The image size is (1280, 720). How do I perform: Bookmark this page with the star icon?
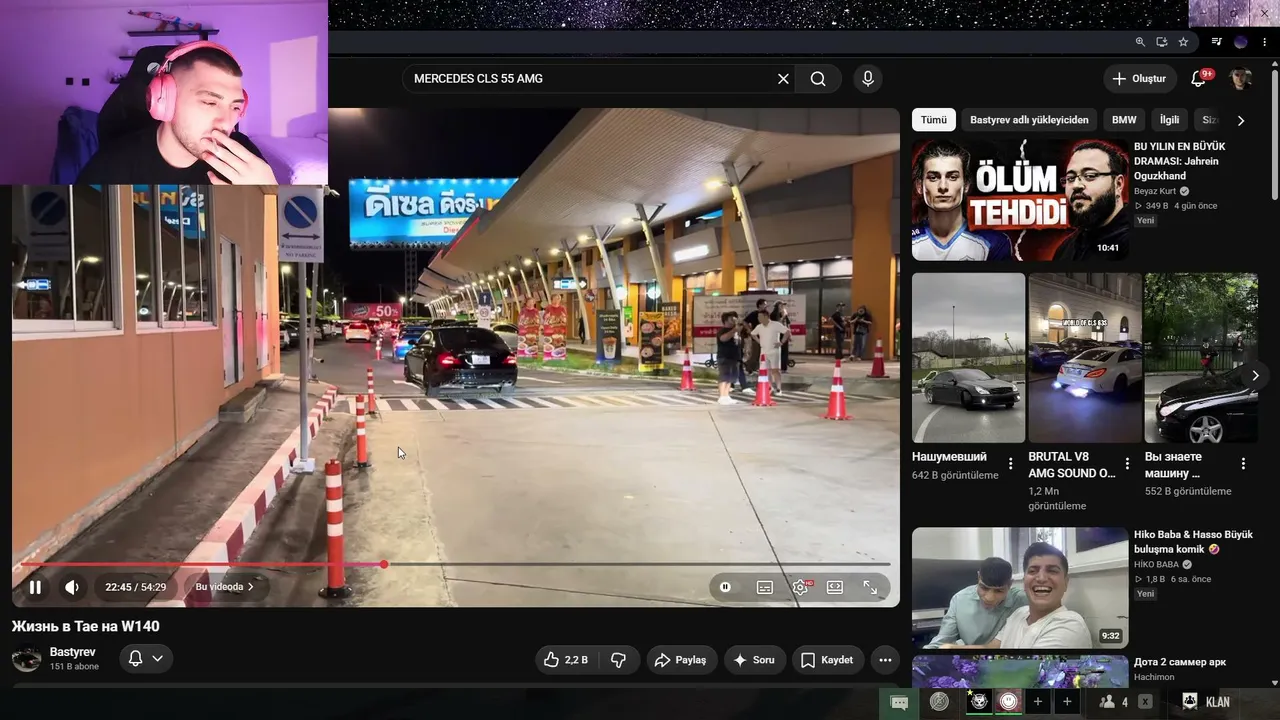tap(1184, 42)
